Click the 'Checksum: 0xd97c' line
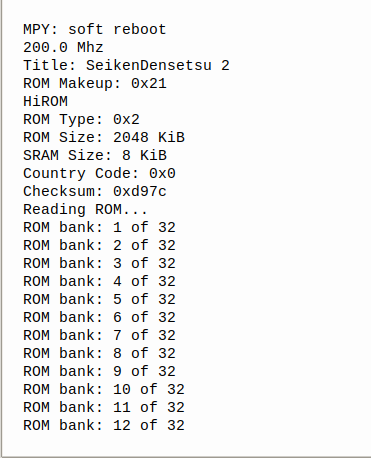Screen dimensions: 371x458 click(95, 191)
